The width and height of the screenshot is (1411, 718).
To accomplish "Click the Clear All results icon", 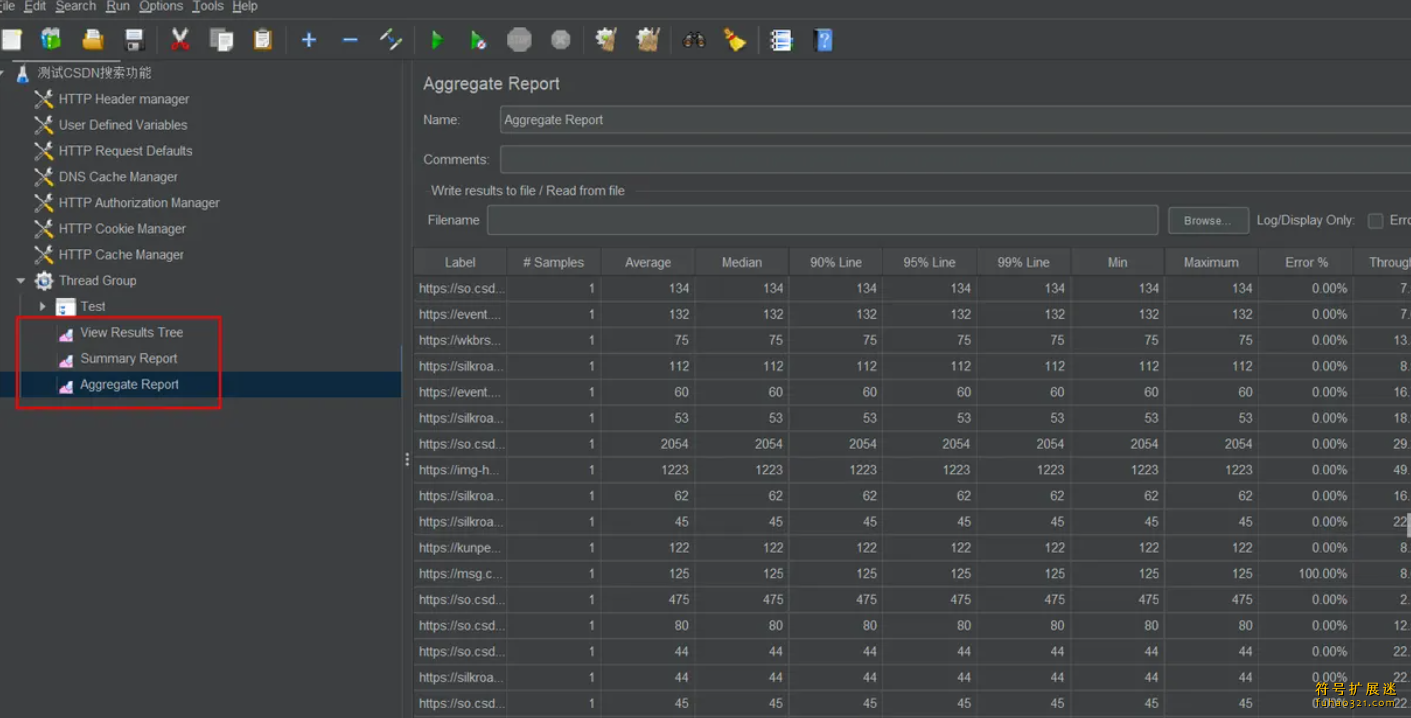I will click(x=648, y=40).
